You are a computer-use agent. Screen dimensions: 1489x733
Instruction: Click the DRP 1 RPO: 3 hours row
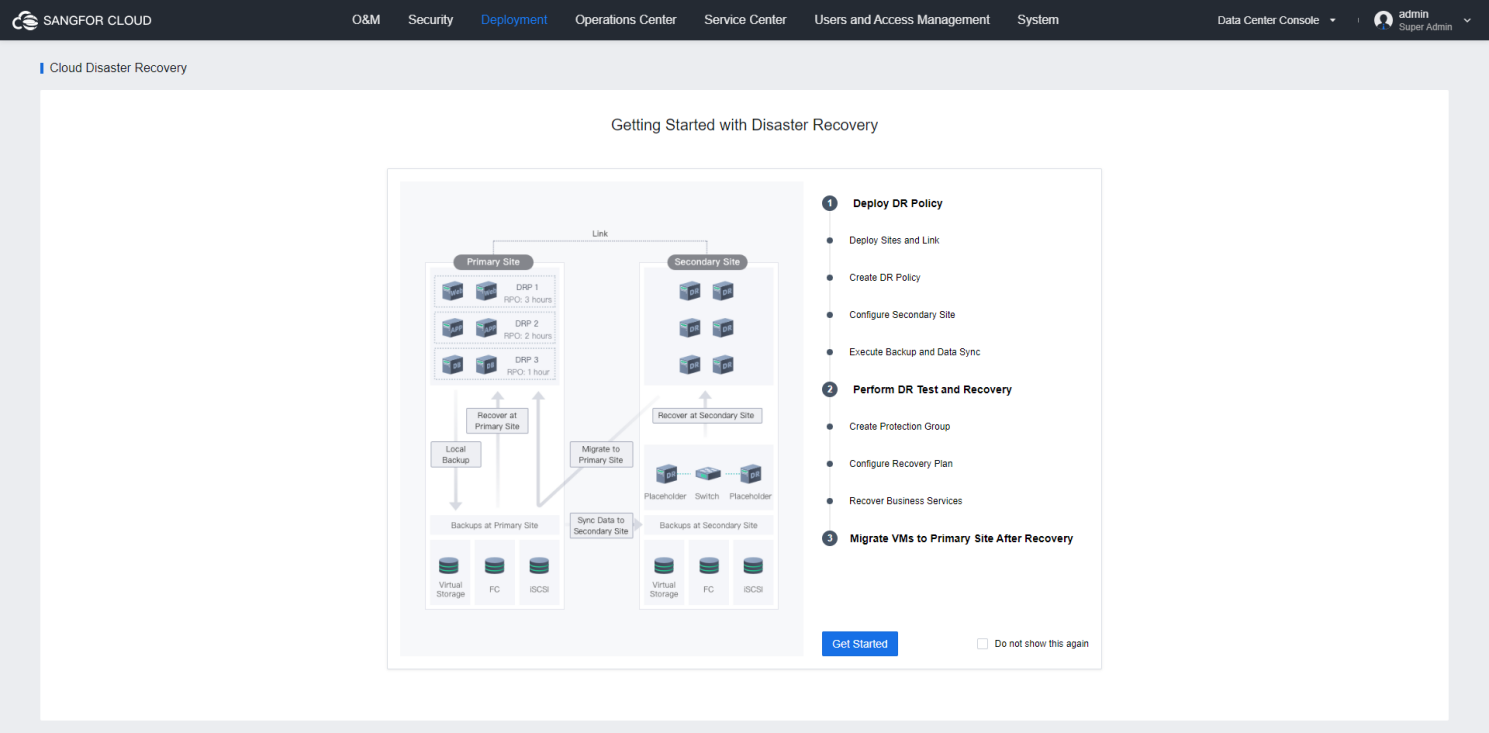coord(495,292)
